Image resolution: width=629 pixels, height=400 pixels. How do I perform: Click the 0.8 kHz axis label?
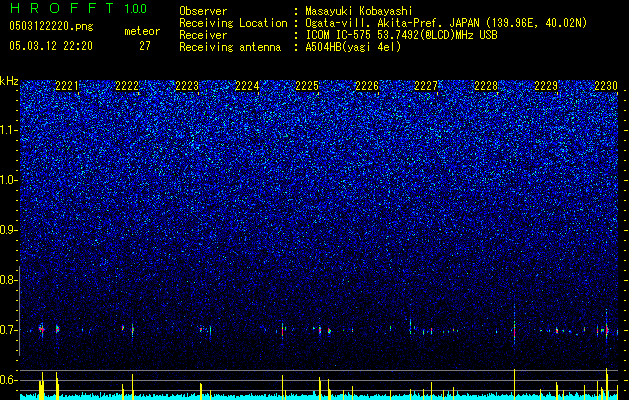[8, 280]
